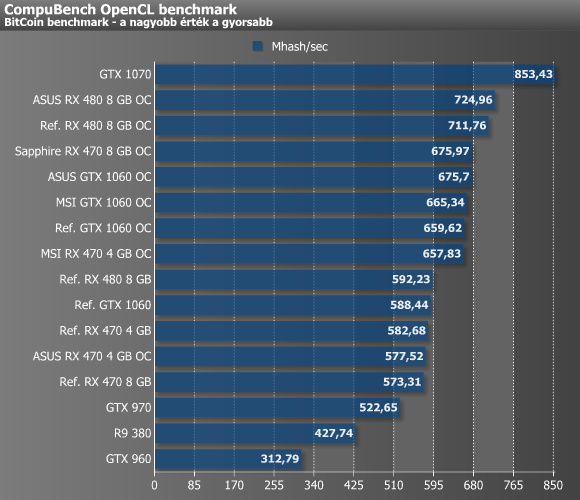Viewport: 580px width, 500px height.
Task: Click the 850 axis tick label
Action: tap(553, 485)
